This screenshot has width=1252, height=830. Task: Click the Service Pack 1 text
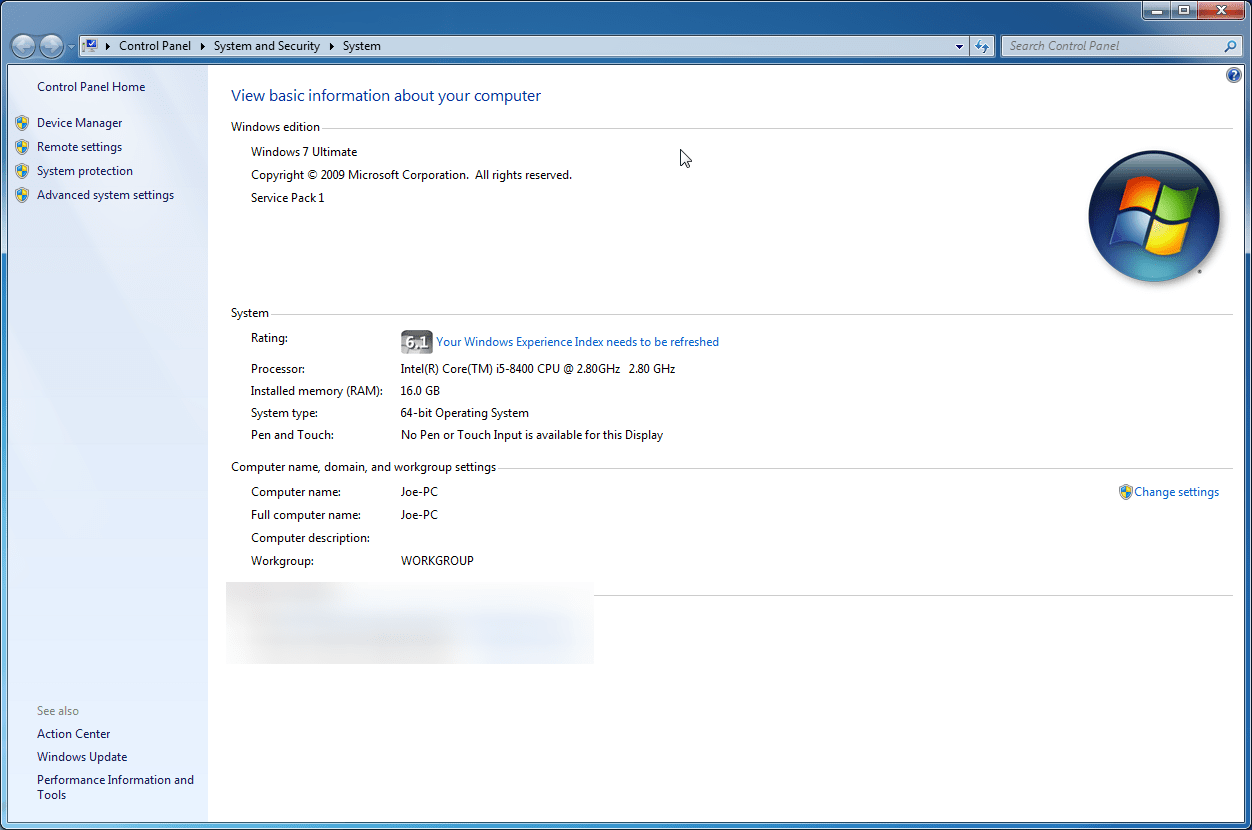[288, 198]
